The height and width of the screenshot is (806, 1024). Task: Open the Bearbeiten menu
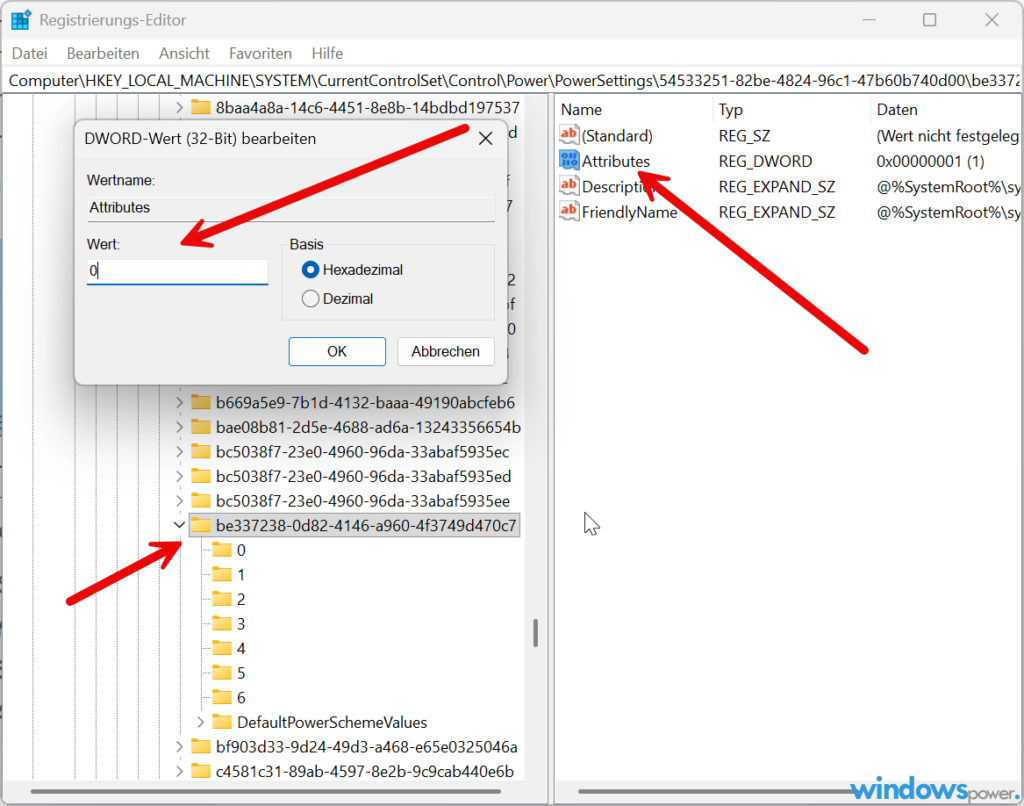point(103,53)
